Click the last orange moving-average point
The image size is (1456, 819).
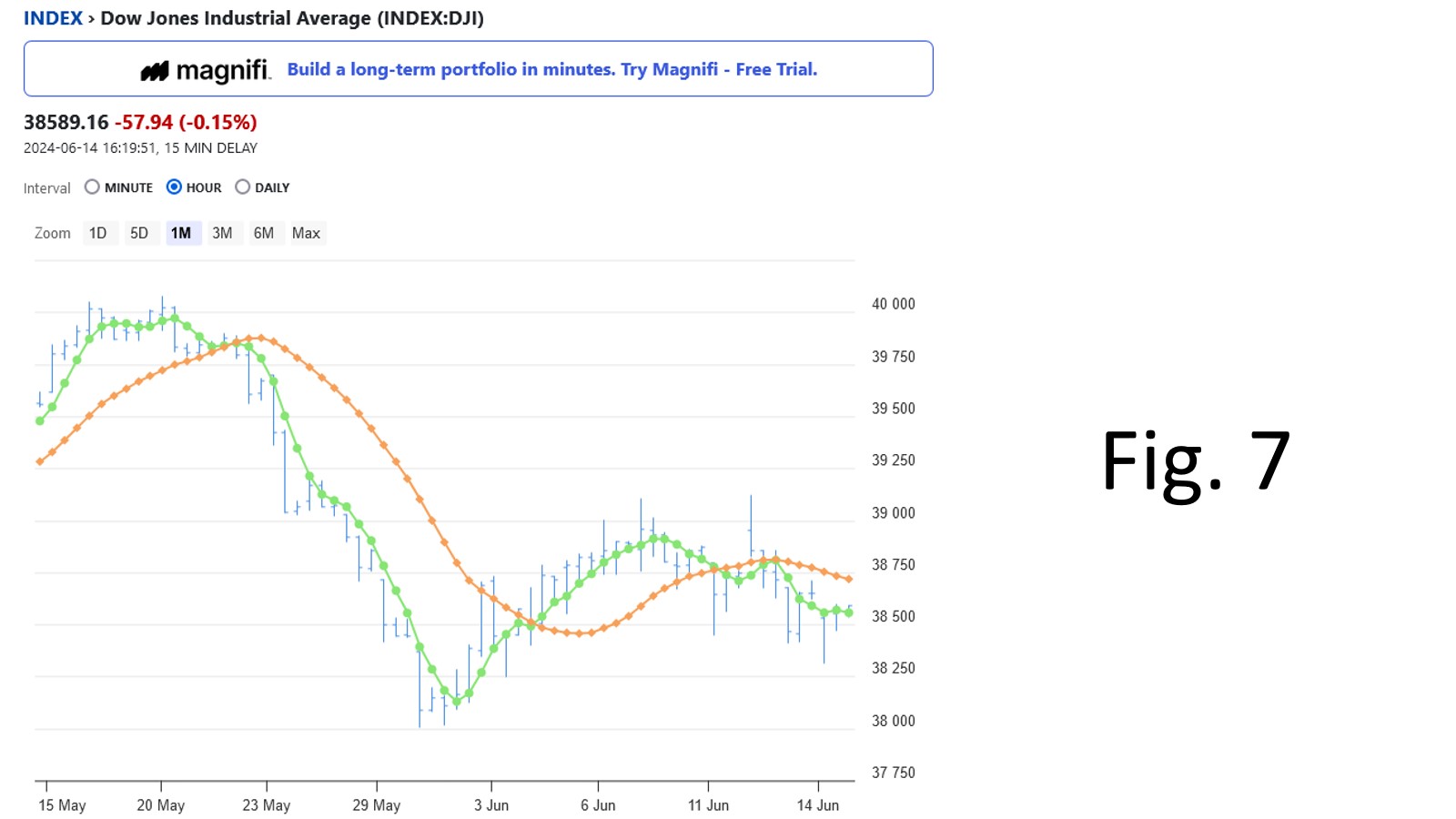(x=849, y=580)
